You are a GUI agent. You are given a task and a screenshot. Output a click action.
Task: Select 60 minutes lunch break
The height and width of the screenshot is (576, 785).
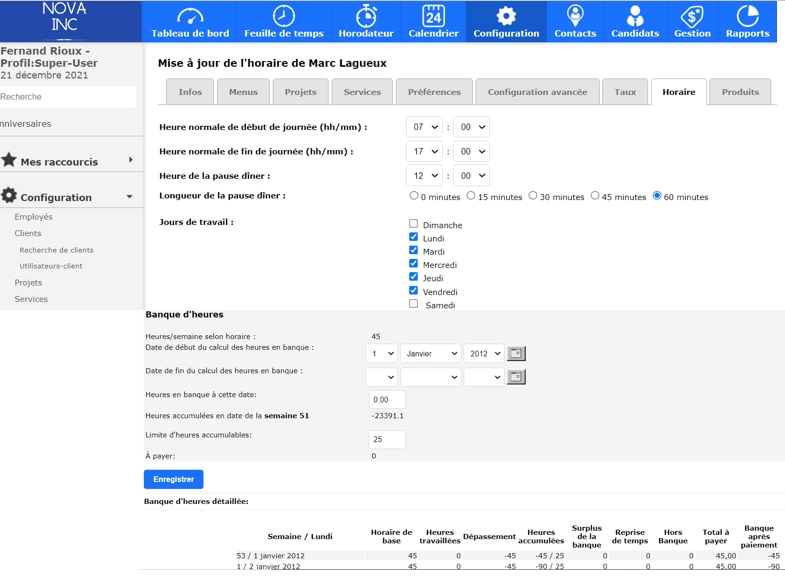coord(657,196)
